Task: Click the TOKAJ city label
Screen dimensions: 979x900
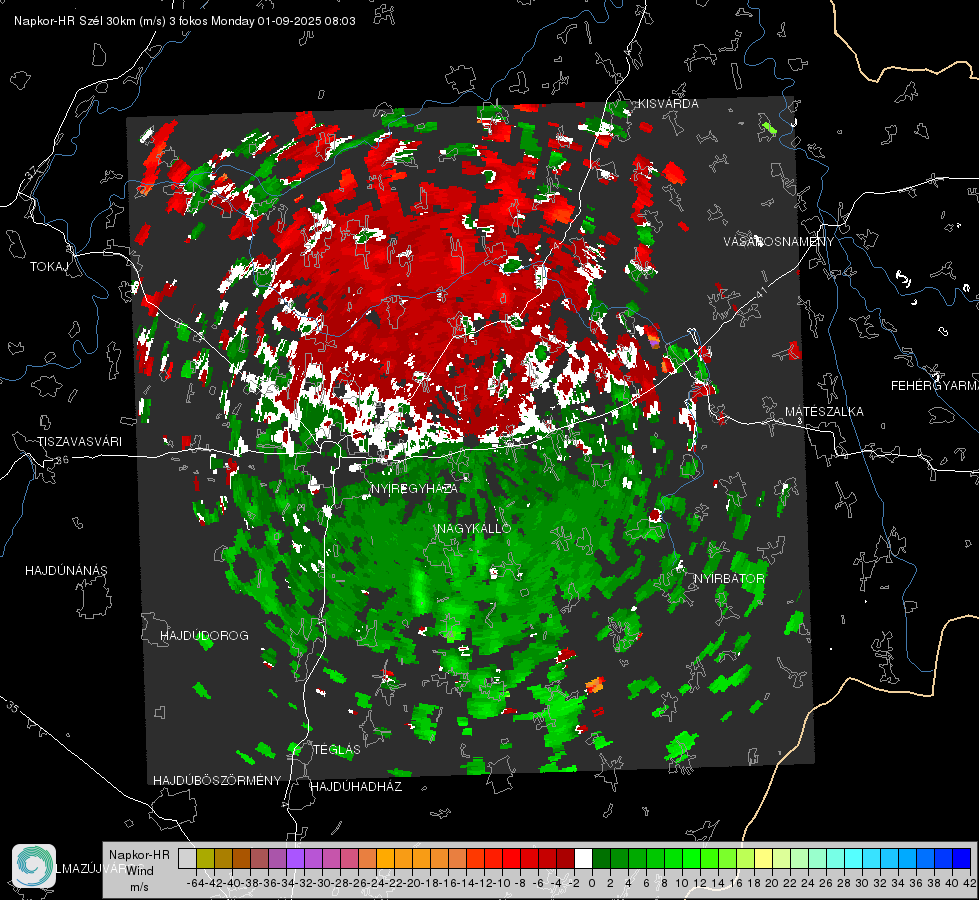Action: click(49, 267)
